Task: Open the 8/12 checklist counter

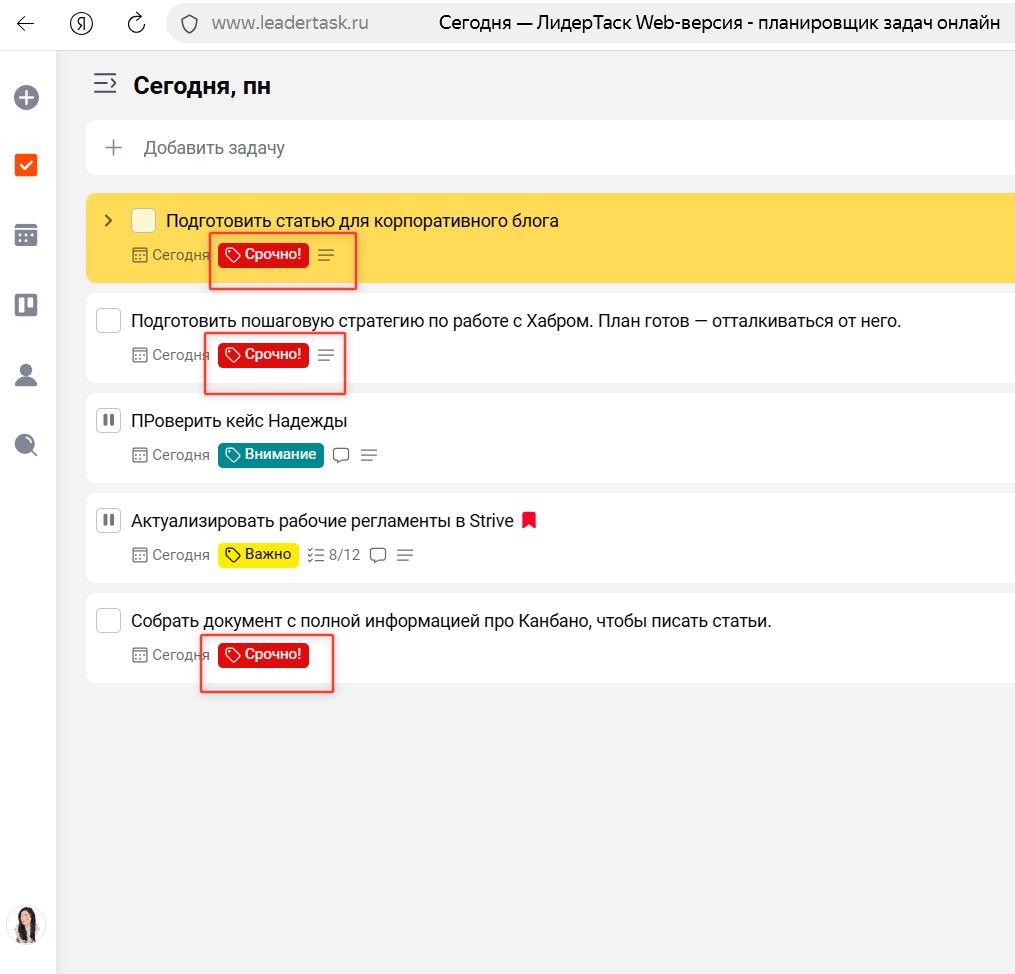Action: pos(333,555)
